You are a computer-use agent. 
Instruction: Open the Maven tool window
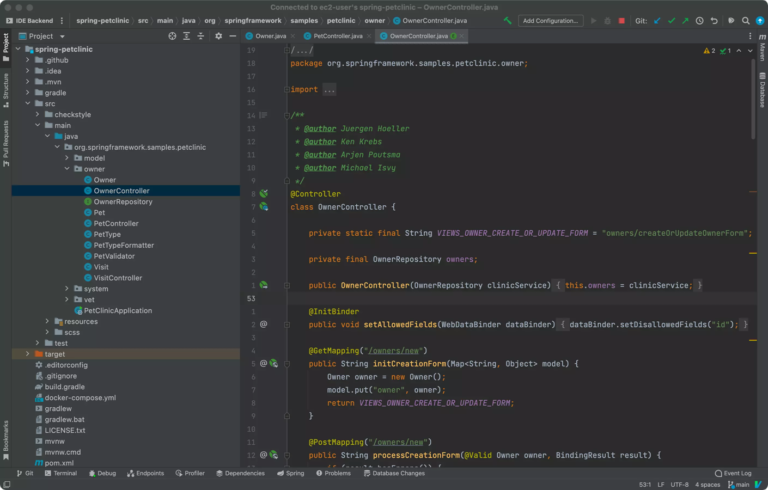pos(762,48)
